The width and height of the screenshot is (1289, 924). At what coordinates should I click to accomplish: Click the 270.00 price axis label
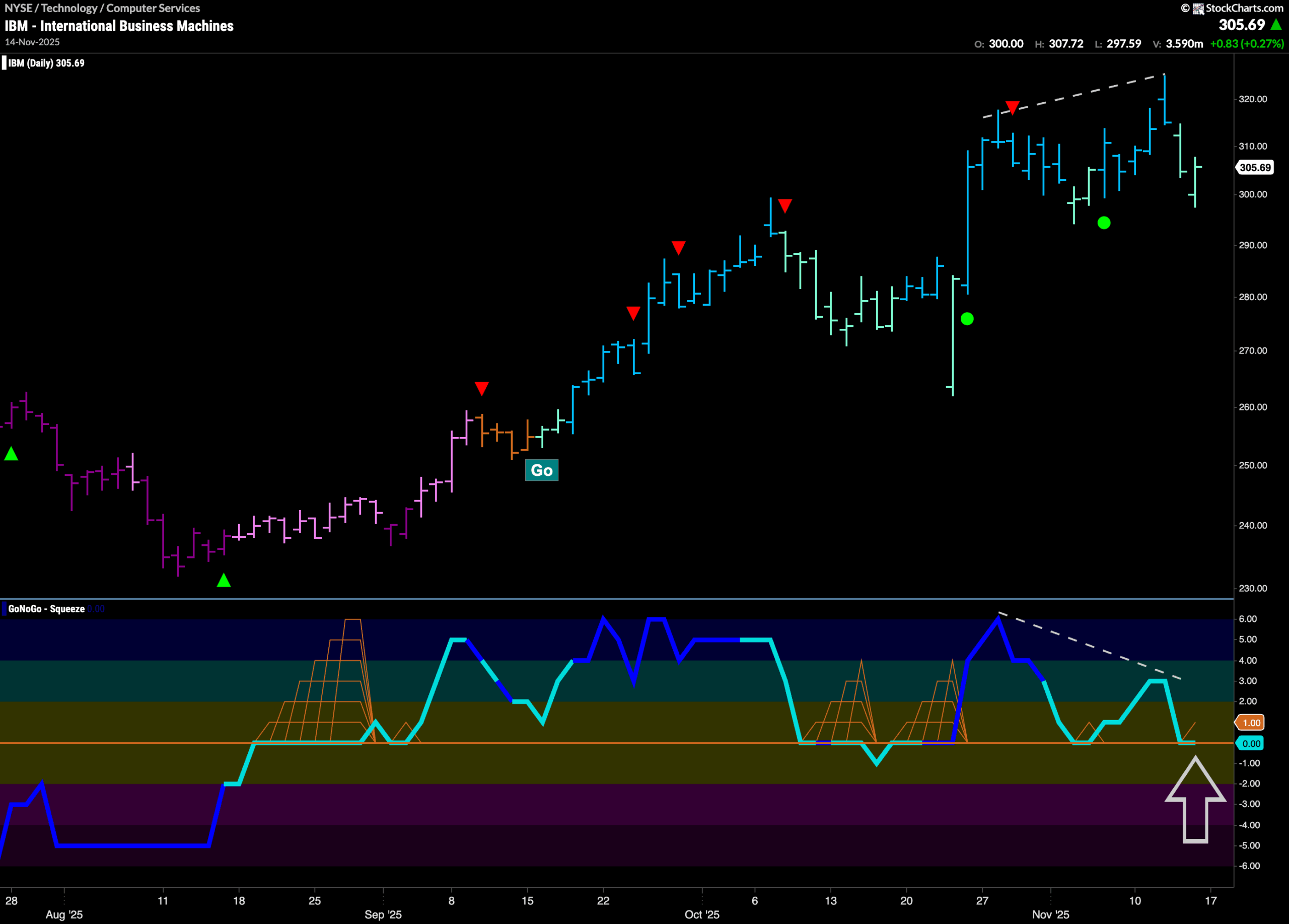[x=1253, y=350]
